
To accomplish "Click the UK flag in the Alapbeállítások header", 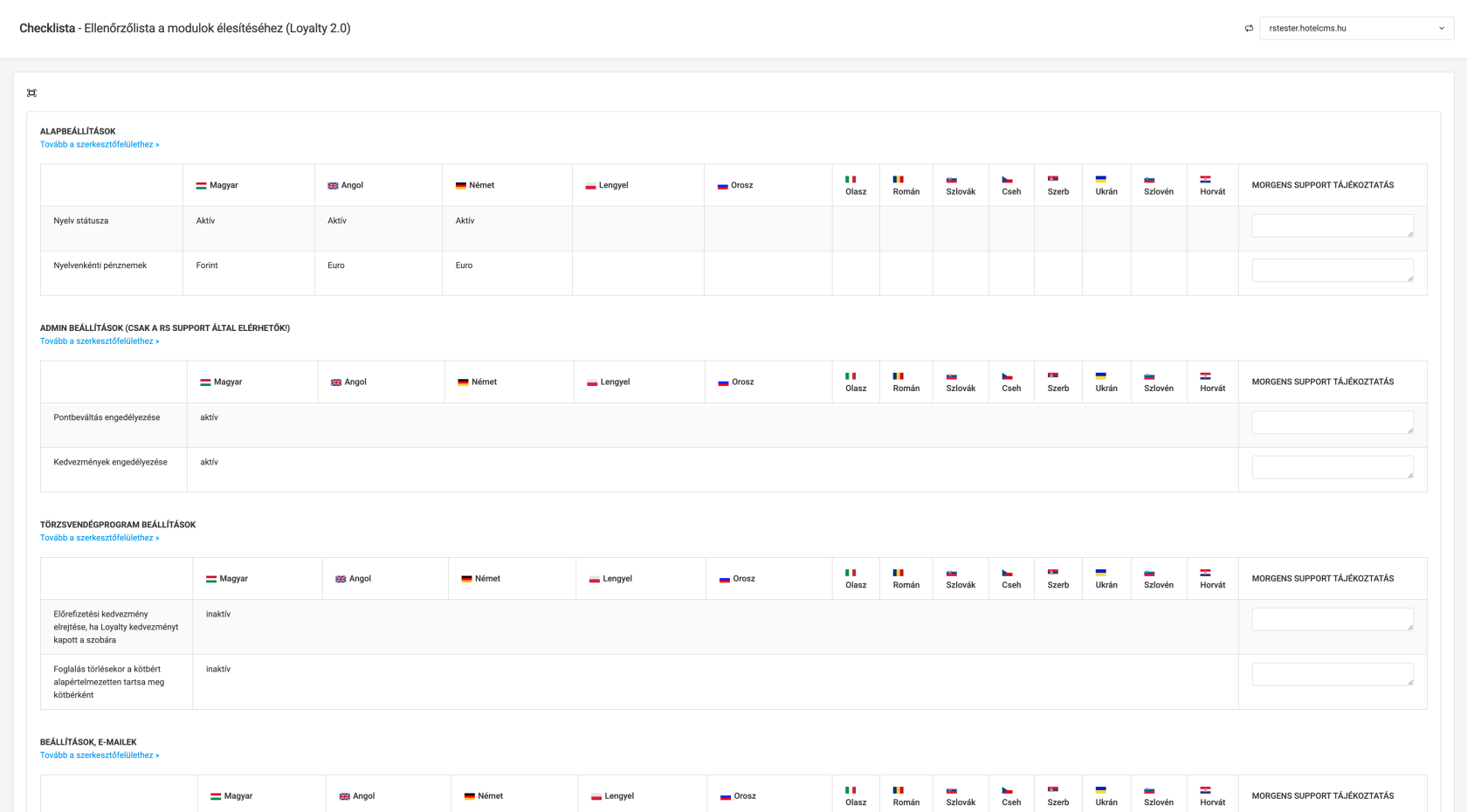I will click(x=333, y=186).
